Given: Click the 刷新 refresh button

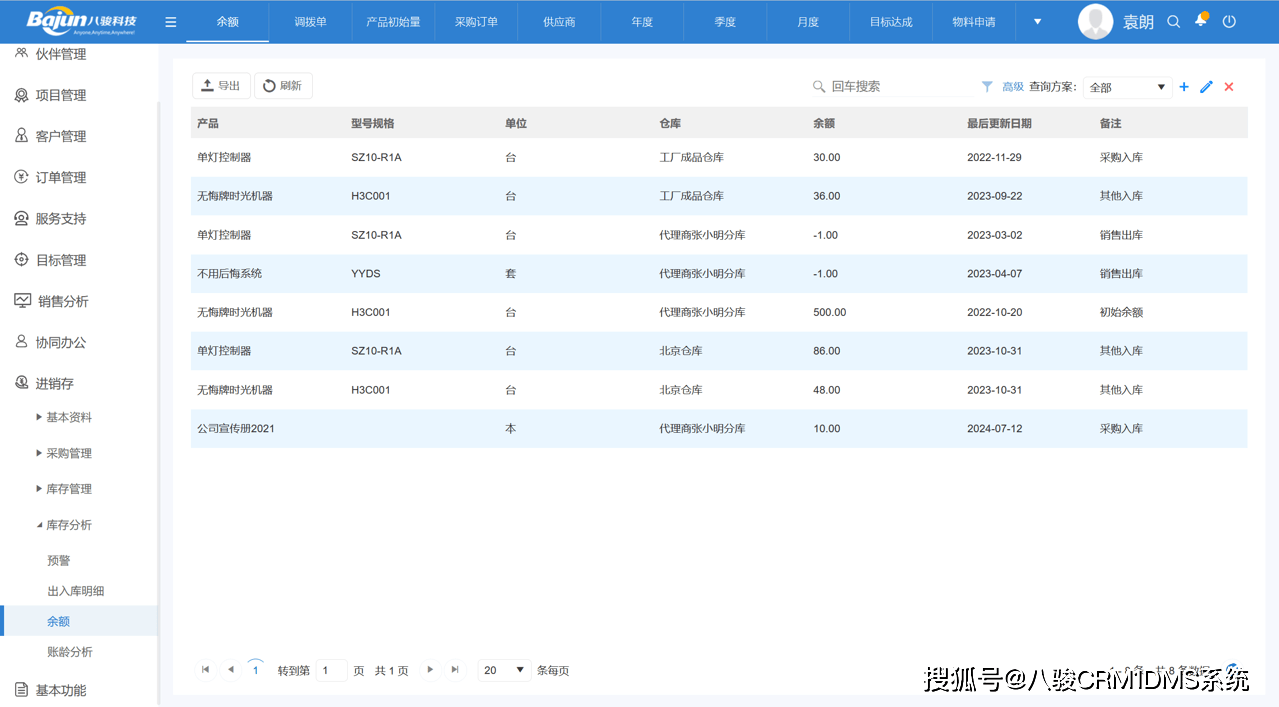Looking at the screenshot, I should (283, 86).
